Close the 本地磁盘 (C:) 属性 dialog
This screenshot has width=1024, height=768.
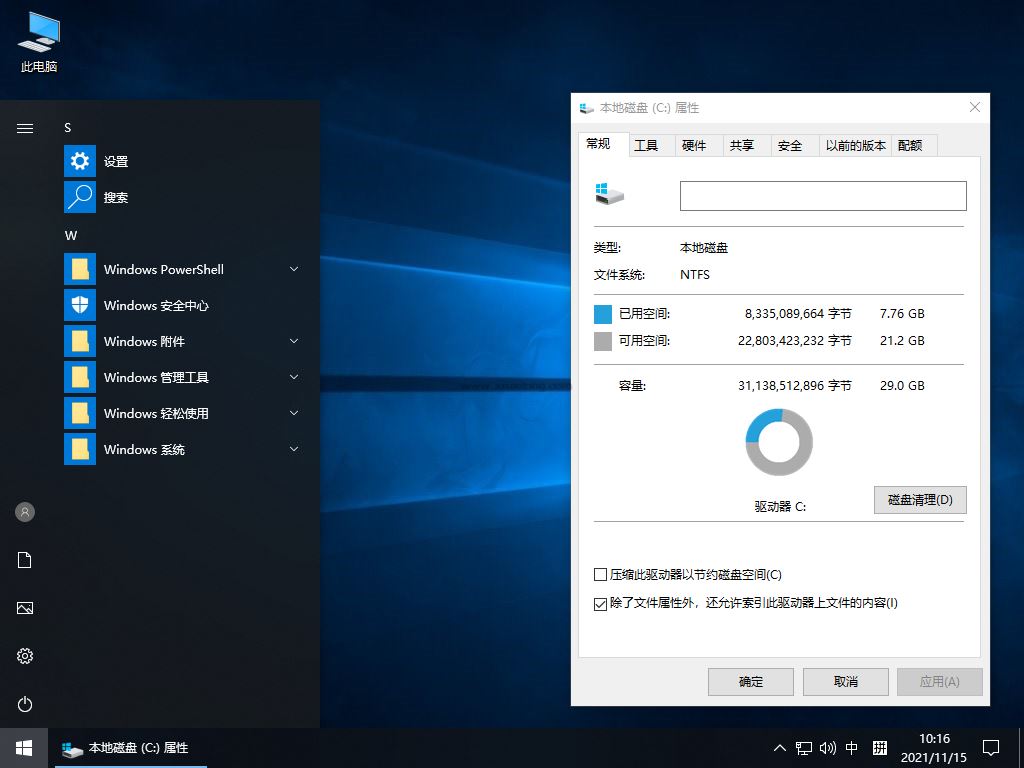[x=974, y=107]
